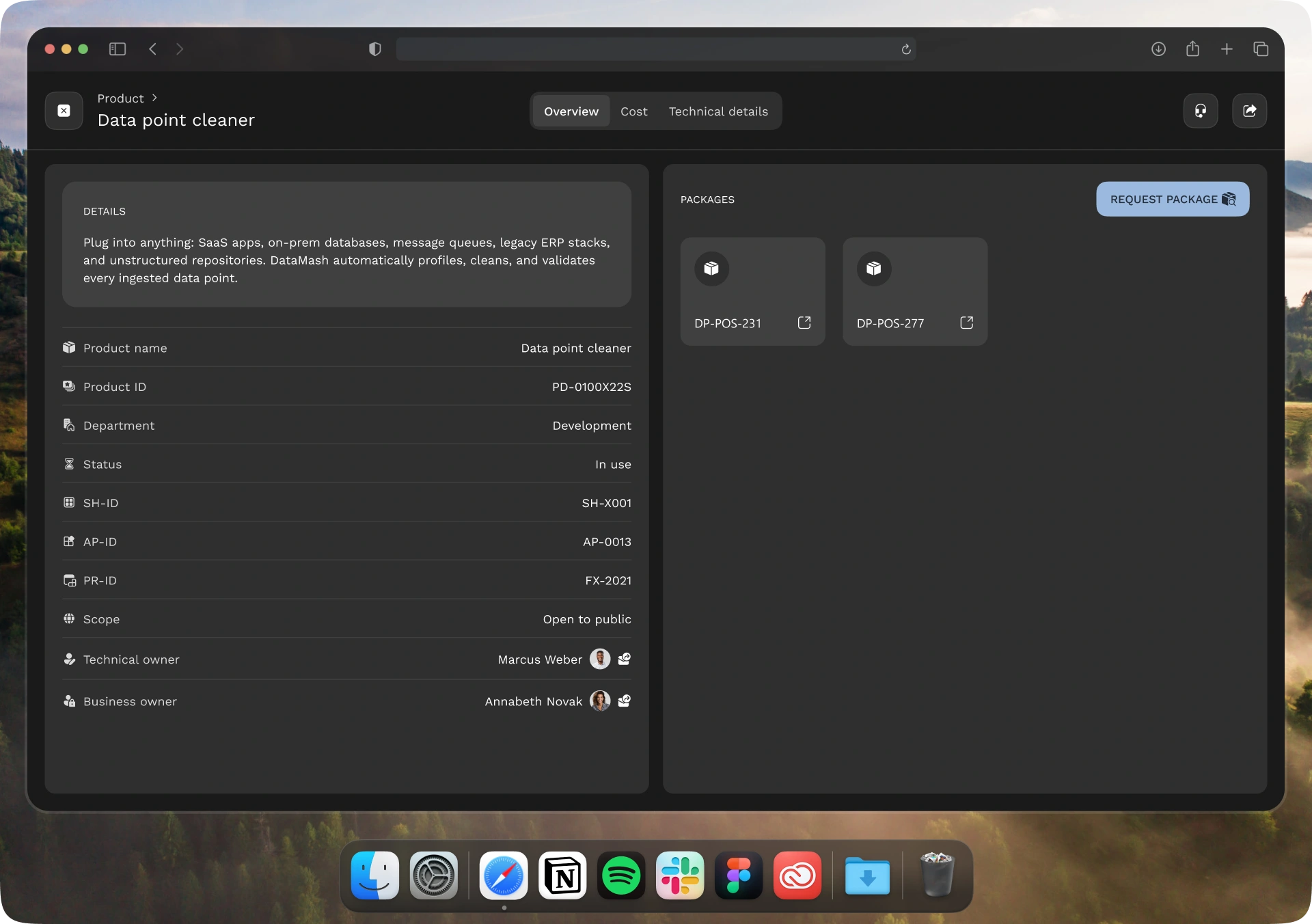The height and width of the screenshot is (924, 1312).
Task: Click the headset support icon button
Action: (1201, 111)
